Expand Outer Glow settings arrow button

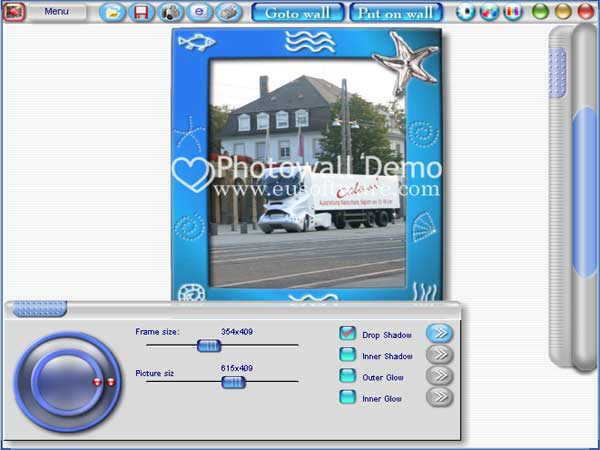click(439, 375)
